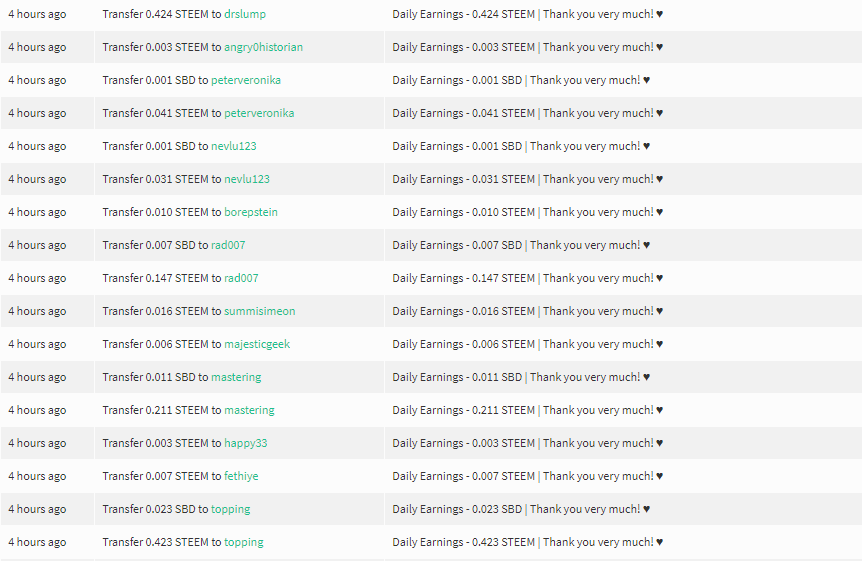Go to the summisimeon profile link

(259, 311)
